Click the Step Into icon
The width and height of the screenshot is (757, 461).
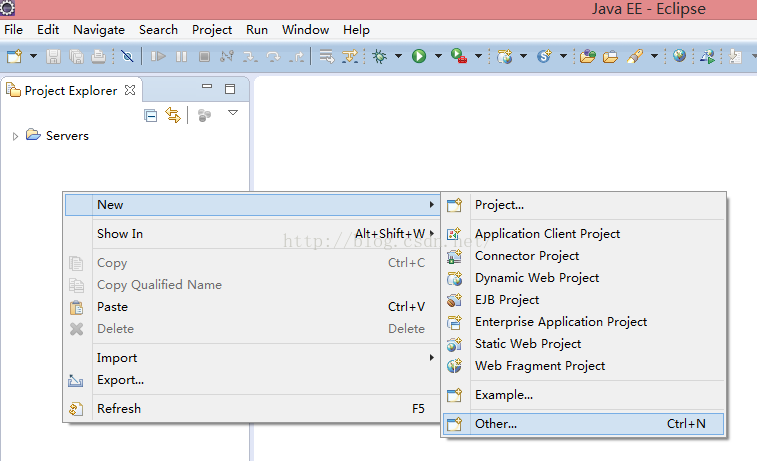point(250,56)
